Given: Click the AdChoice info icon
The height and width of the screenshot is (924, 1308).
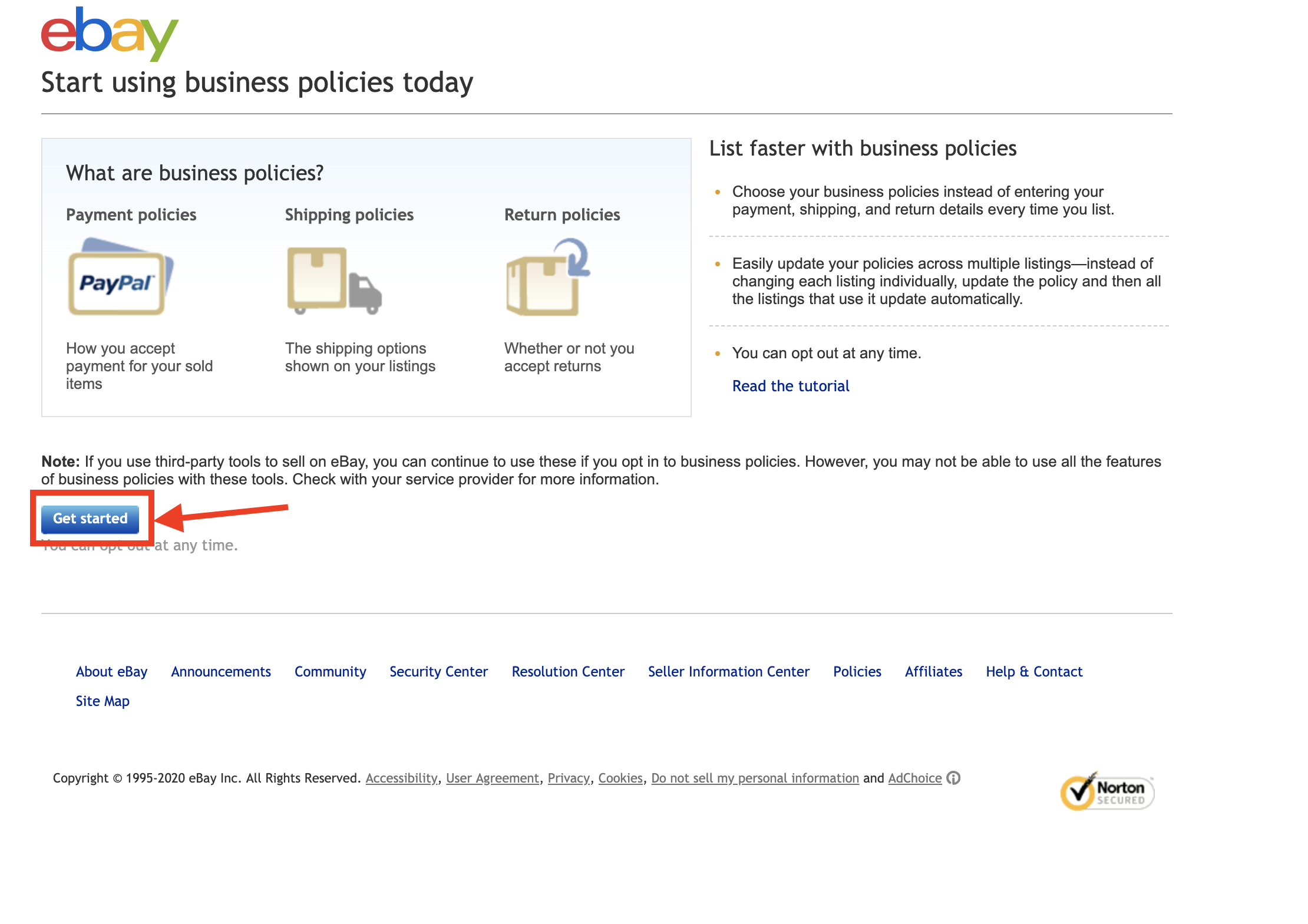Looking at the screenshot, I should coord(953,778).
